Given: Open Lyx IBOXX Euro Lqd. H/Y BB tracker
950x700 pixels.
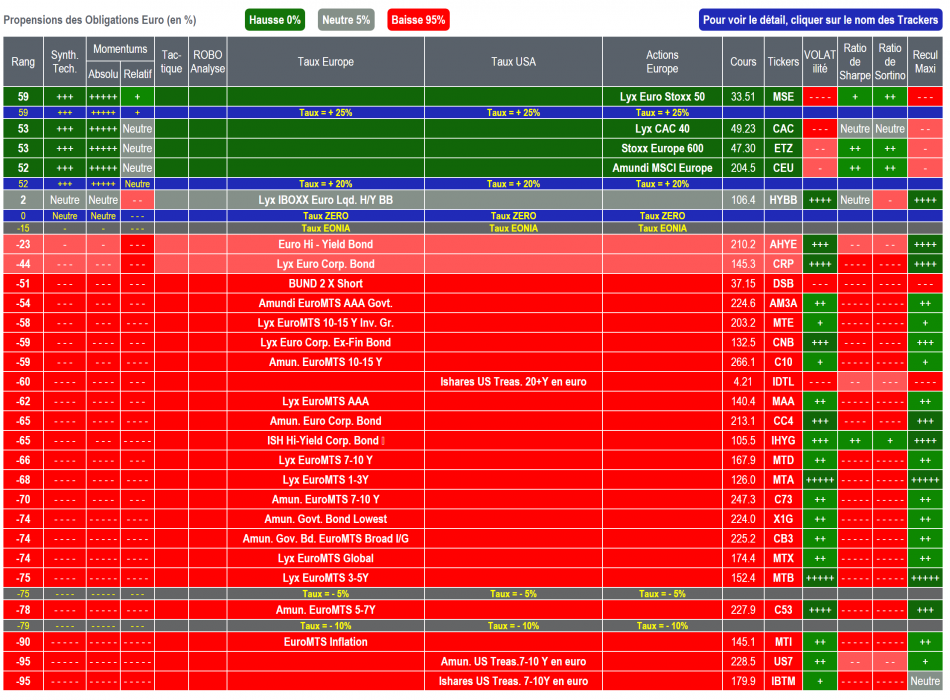Looking at the screenshot, I should (326, 200).
